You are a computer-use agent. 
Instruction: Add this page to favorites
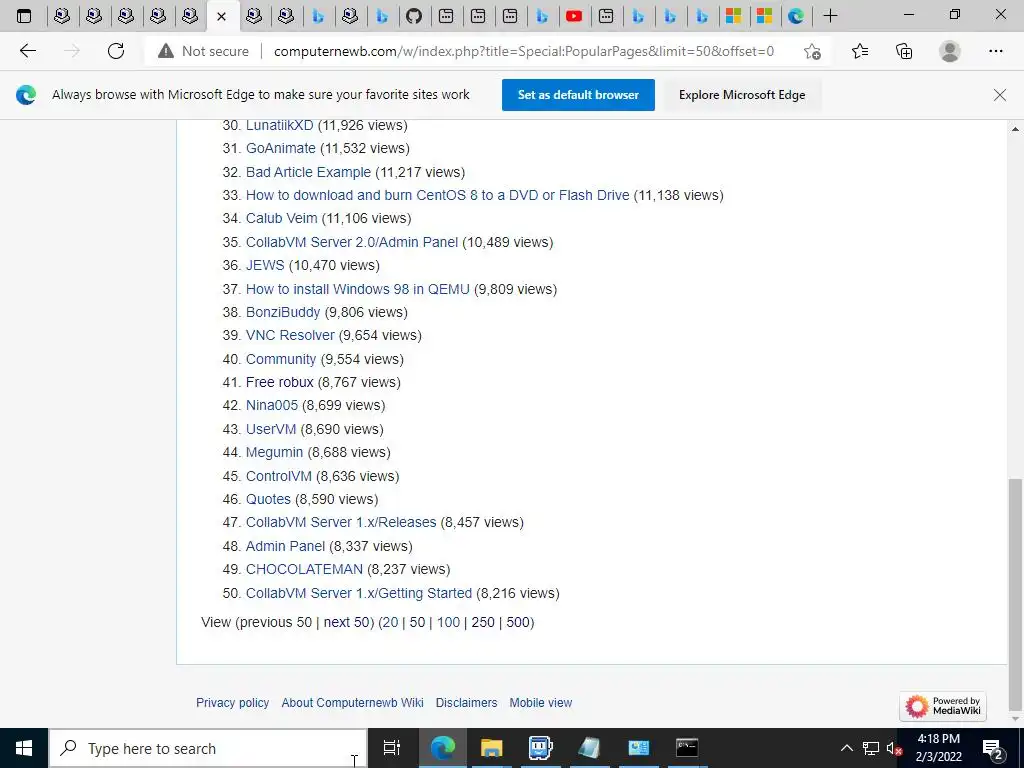(812, 51)
